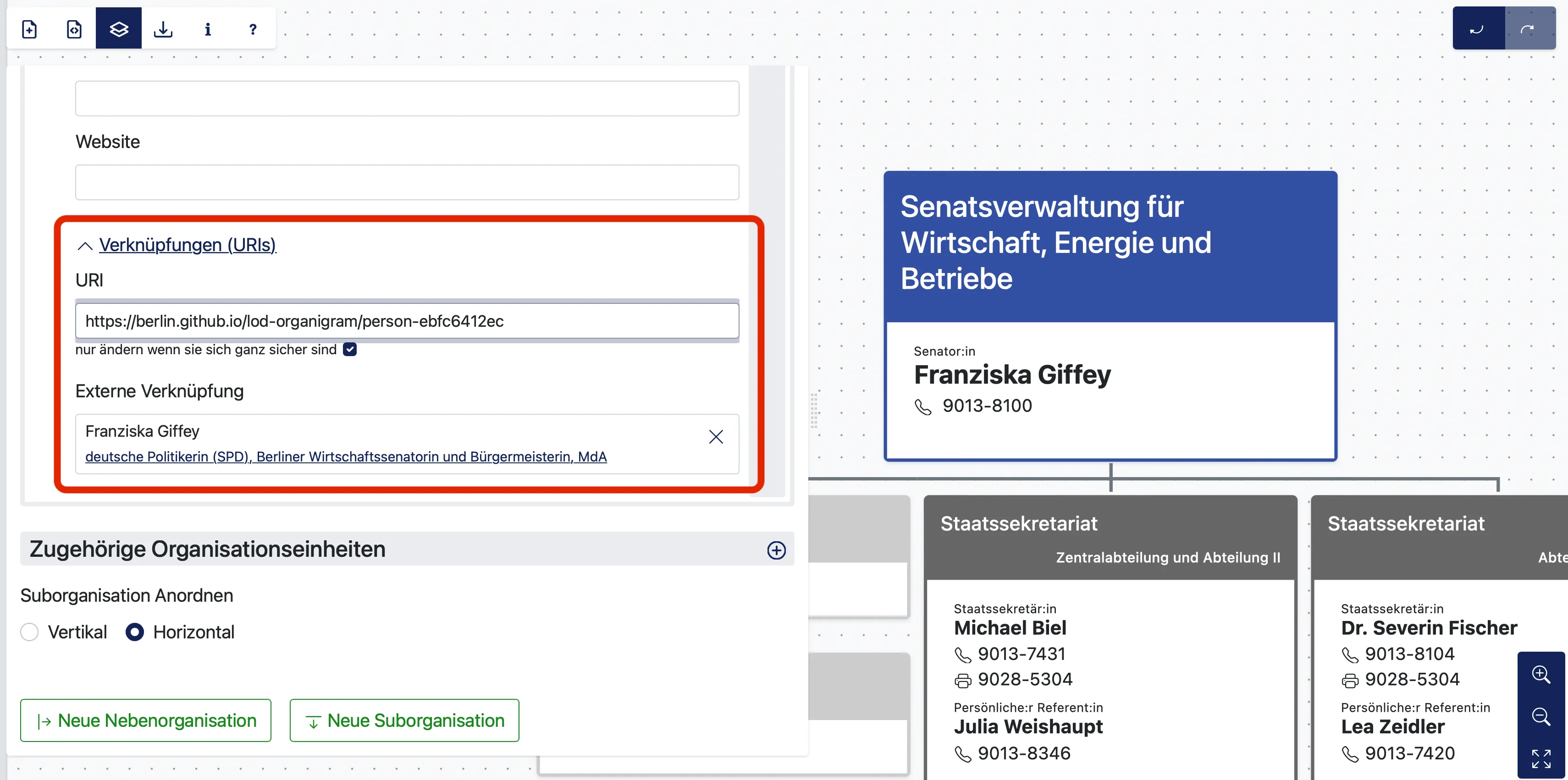Download the current organigram
The width and height of the screenshot is (1568, 780).
[x=163, y=28]
